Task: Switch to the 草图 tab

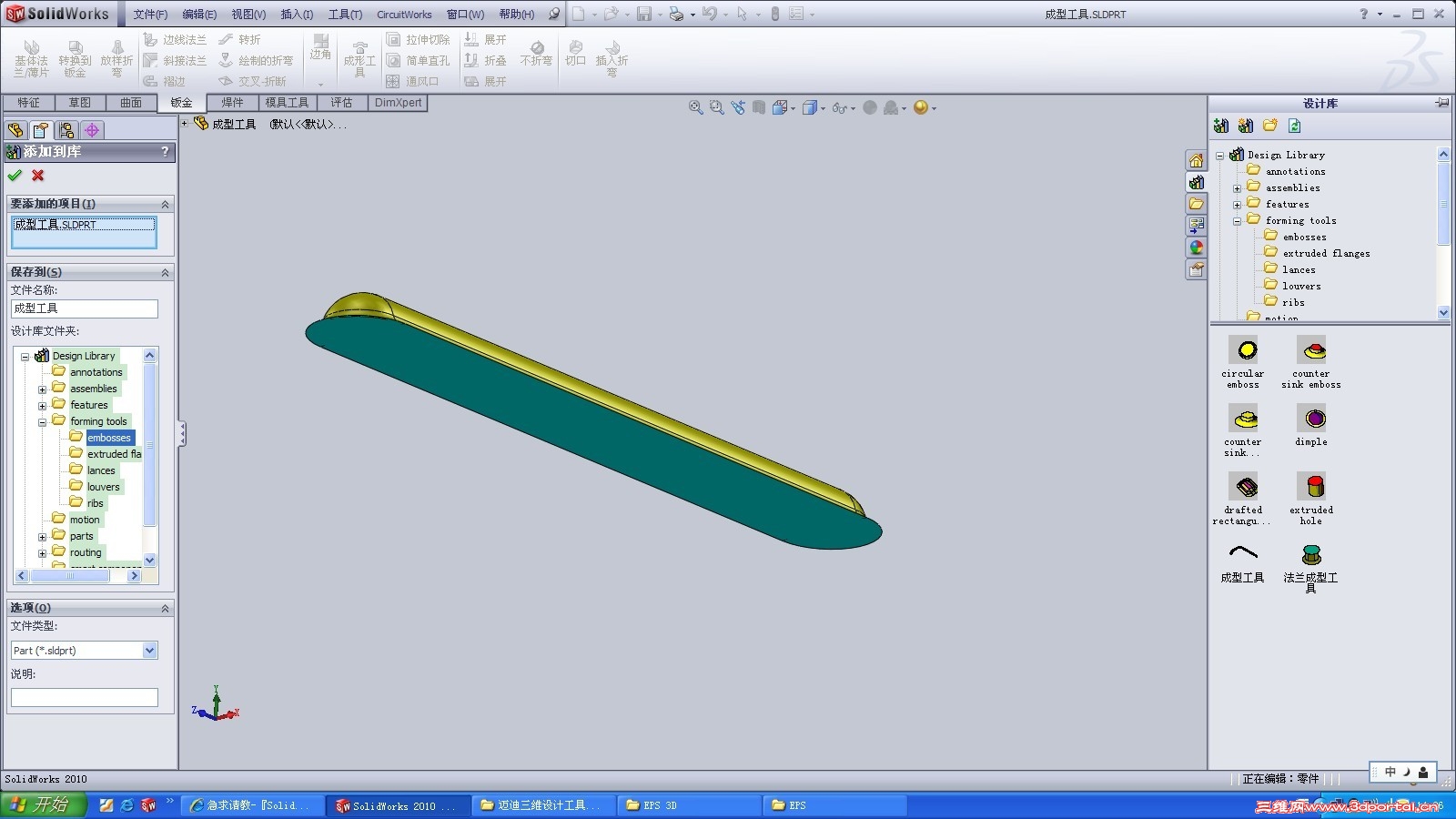Action: point(80,103)
